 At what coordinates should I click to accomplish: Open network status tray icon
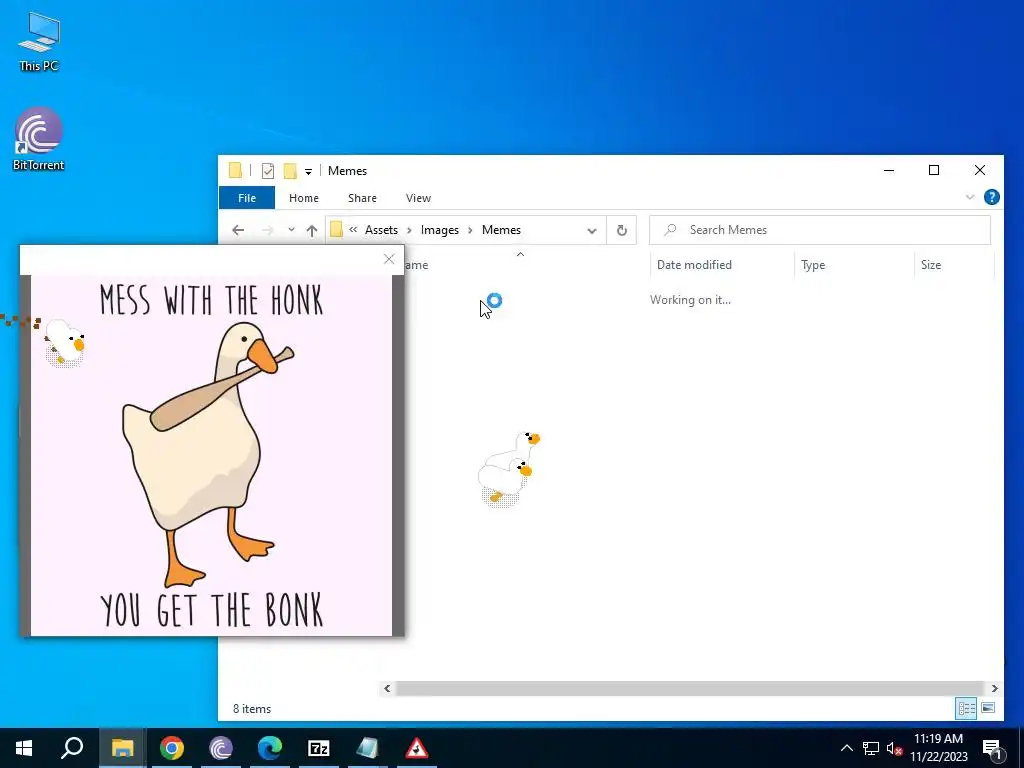871,748
